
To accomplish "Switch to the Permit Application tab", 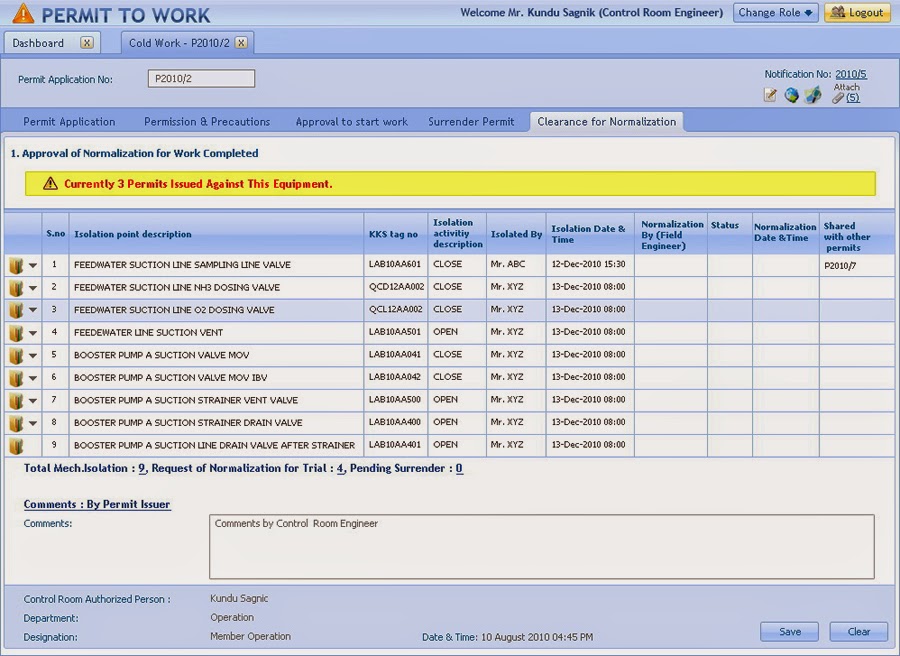I will [68, 121].
